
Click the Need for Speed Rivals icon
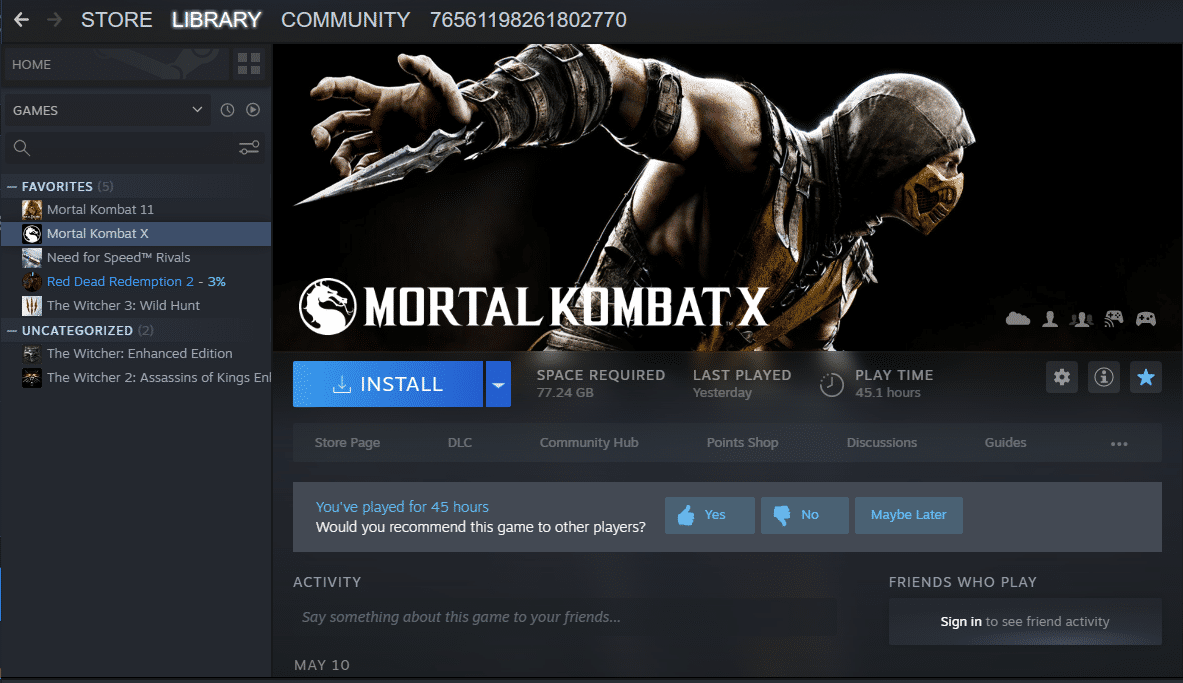pyautogui.click(x=32, y=258)
